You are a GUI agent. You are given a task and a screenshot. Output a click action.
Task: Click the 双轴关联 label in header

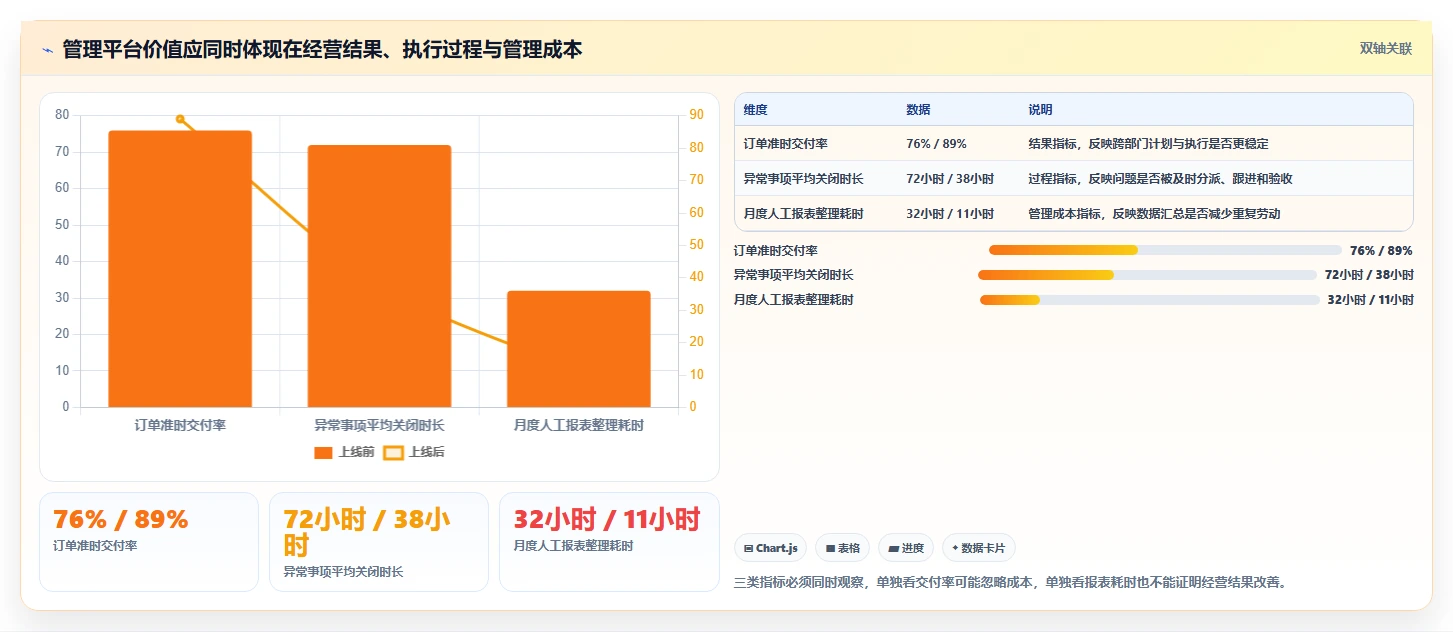(1385, 49)
